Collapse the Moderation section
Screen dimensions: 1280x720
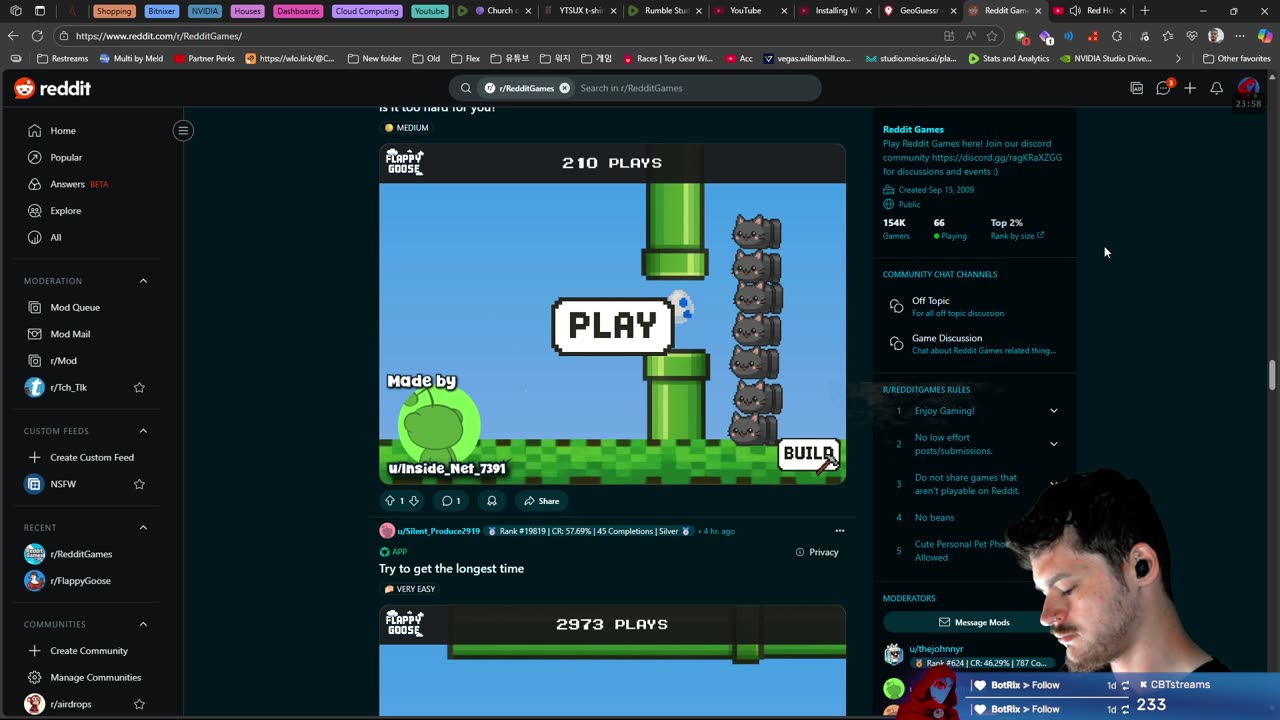pyautogui.click(x=143, y=281)
